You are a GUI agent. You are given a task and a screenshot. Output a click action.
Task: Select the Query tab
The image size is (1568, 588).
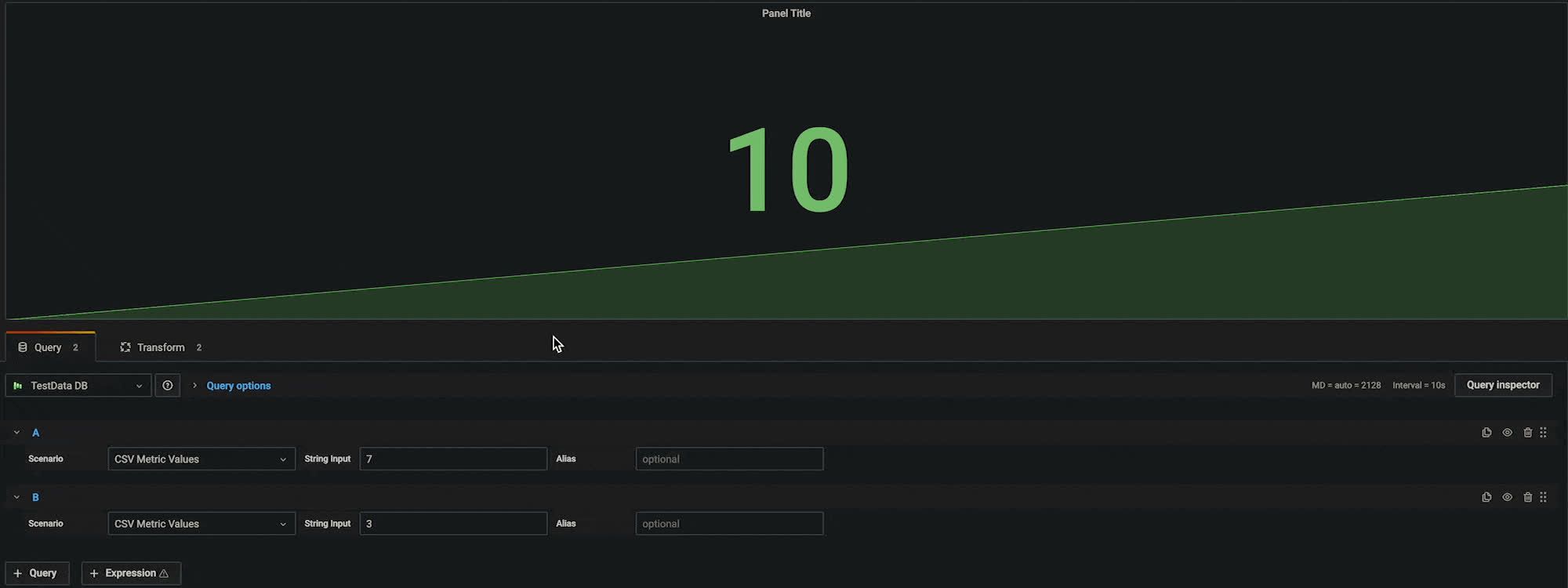pyautogui.click(x=48, y=347)
